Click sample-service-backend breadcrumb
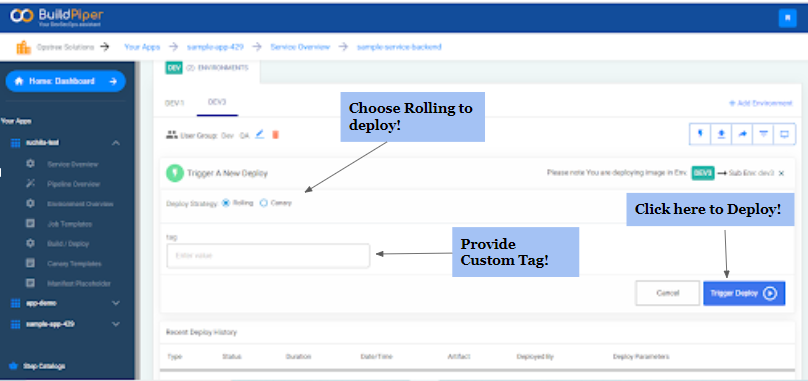This screenshot has height=381, width=808. pos(399,47)
